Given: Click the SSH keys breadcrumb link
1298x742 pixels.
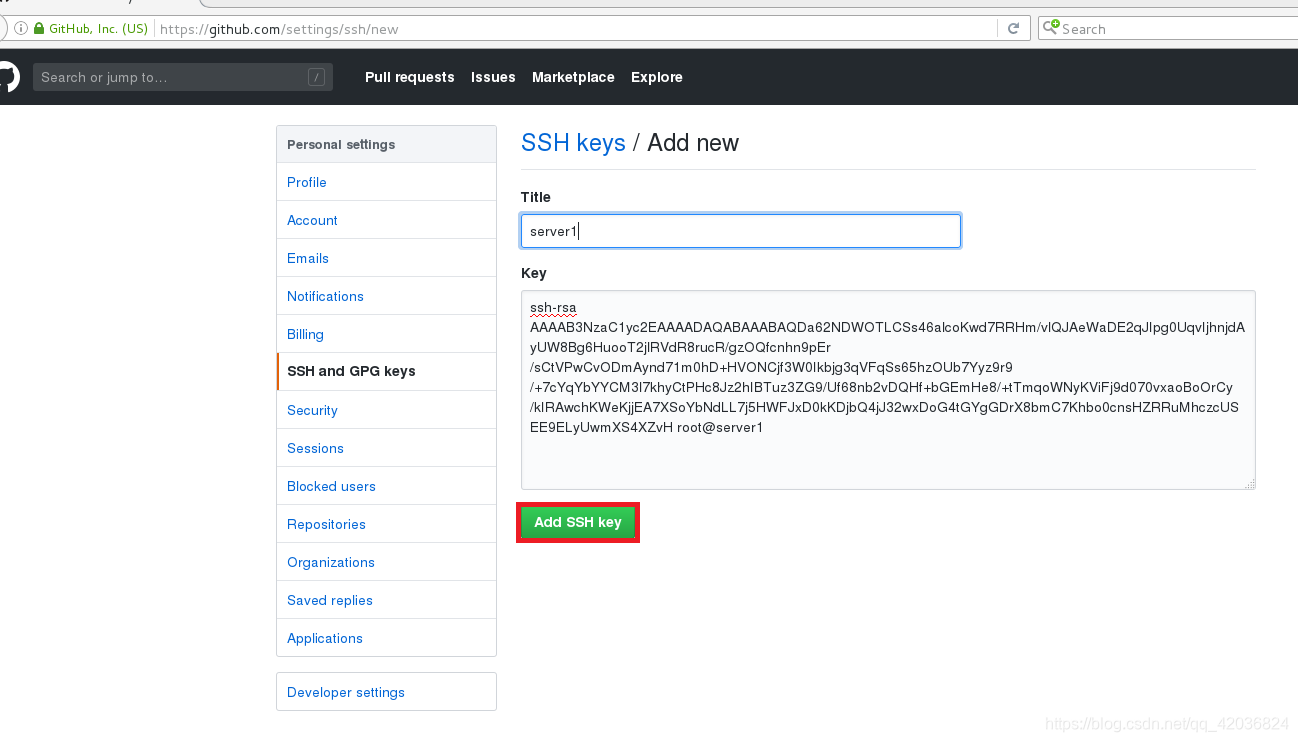Looking at the screenshot, I should (x=573, y=143).
